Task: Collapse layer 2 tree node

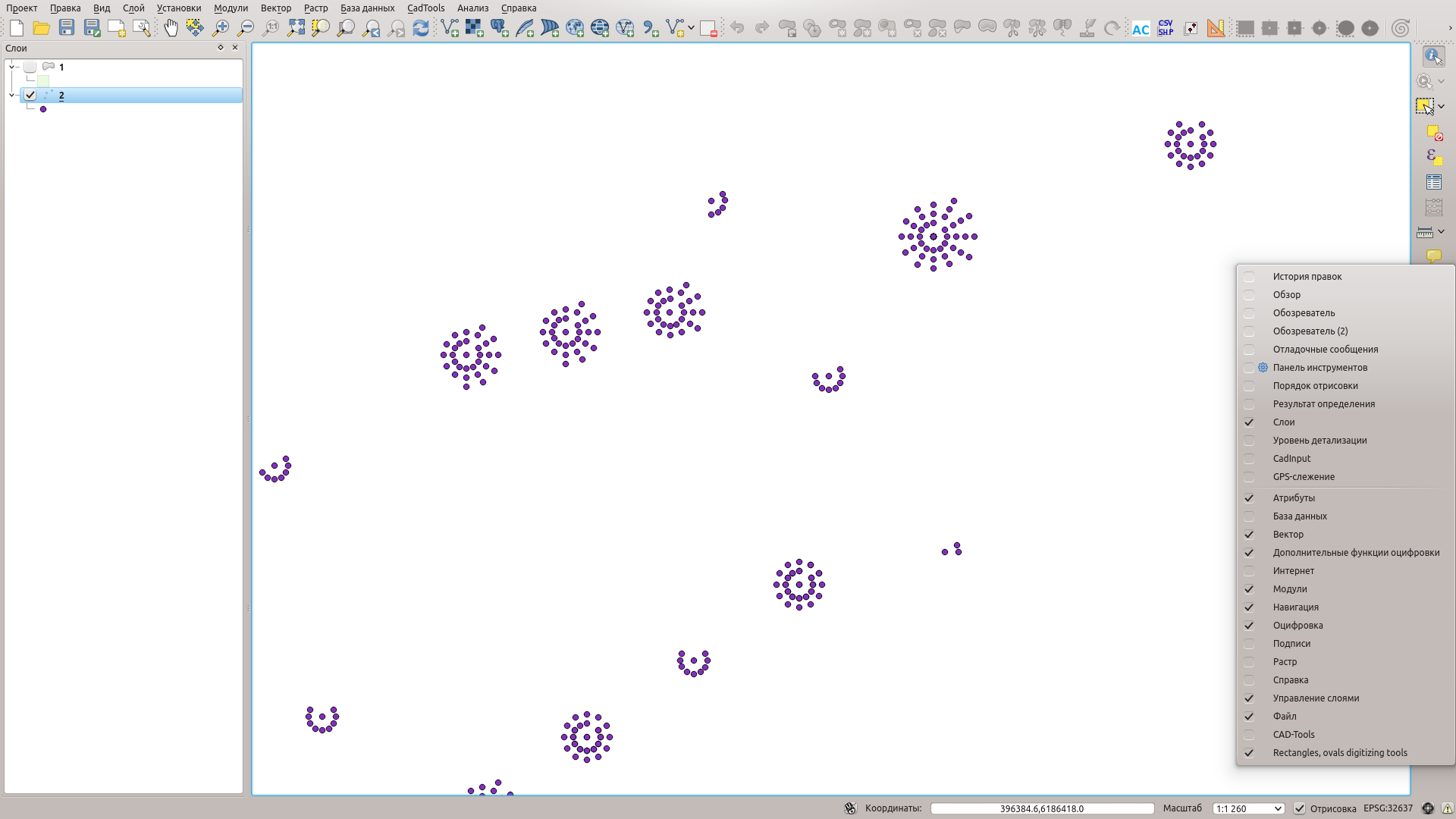Action: pyautogui.click(x=12, y=95)
